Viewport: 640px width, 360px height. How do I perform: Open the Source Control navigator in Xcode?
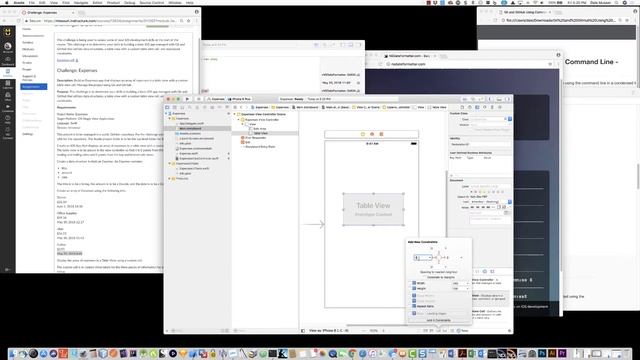[x=175, y=107]
